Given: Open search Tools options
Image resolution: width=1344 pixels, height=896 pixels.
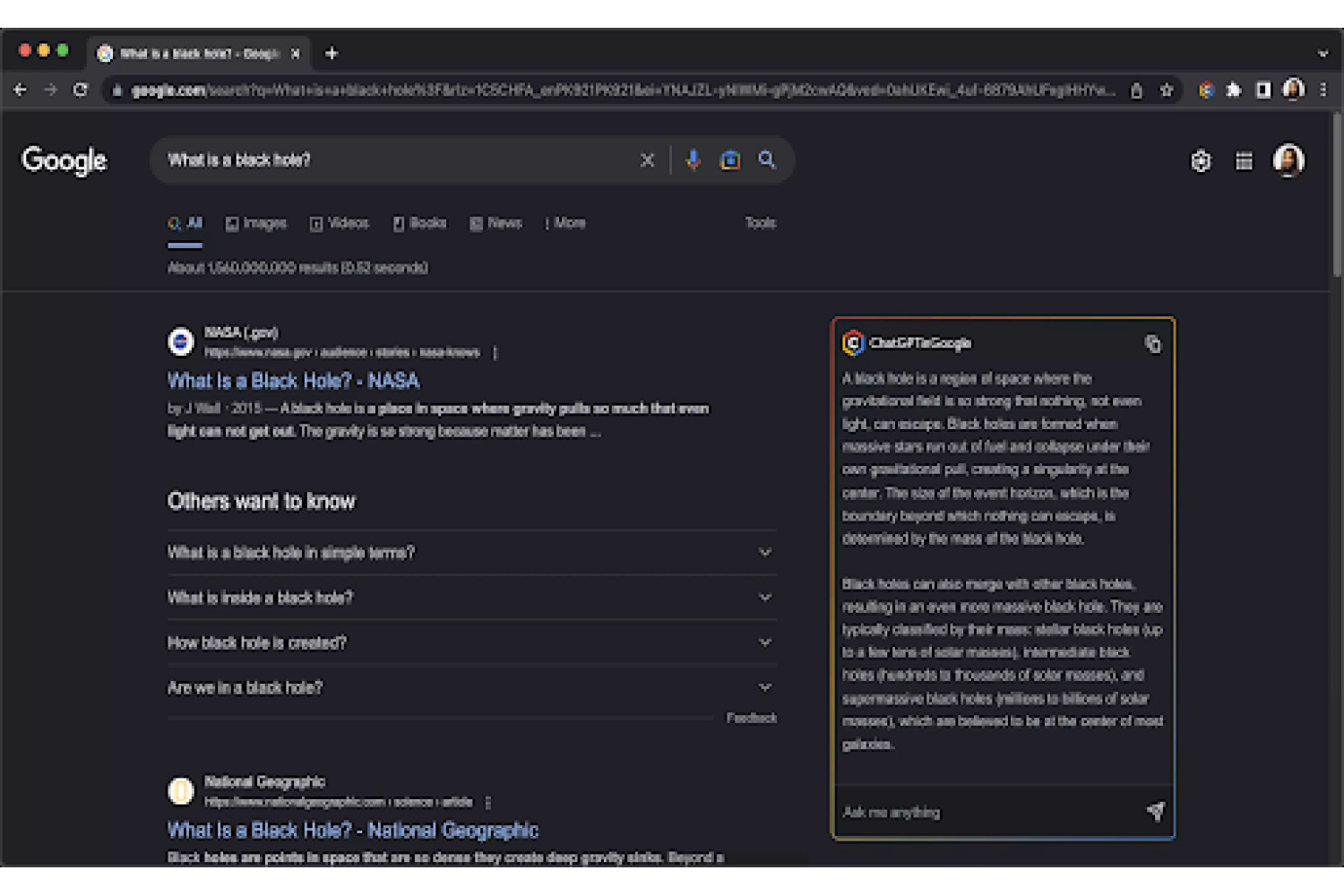Looking at the screenshot, I should [761, 223].
